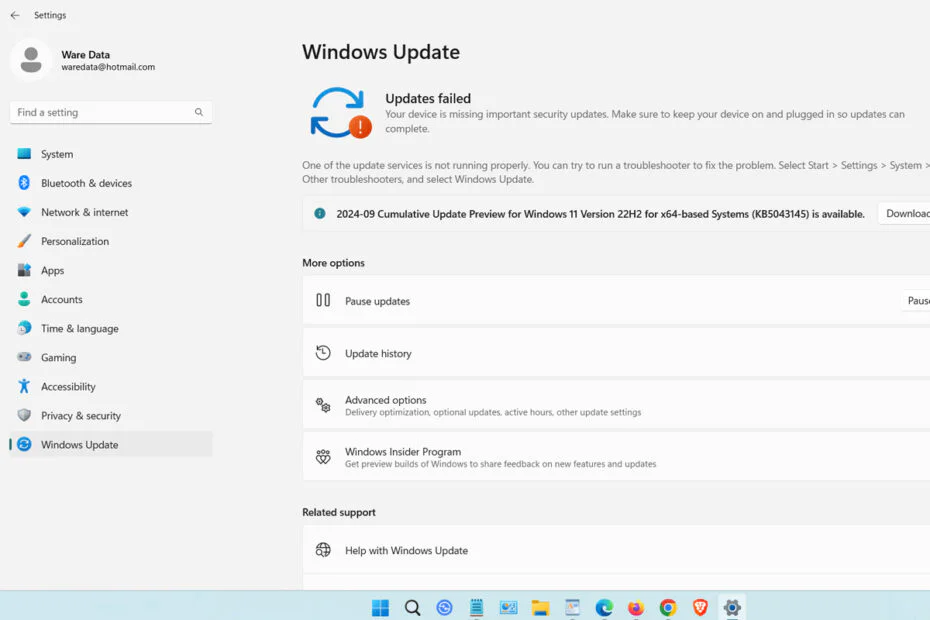Click the Time & language globe icon
Screen dimensions: 930x620
click(x=24, y=328)
